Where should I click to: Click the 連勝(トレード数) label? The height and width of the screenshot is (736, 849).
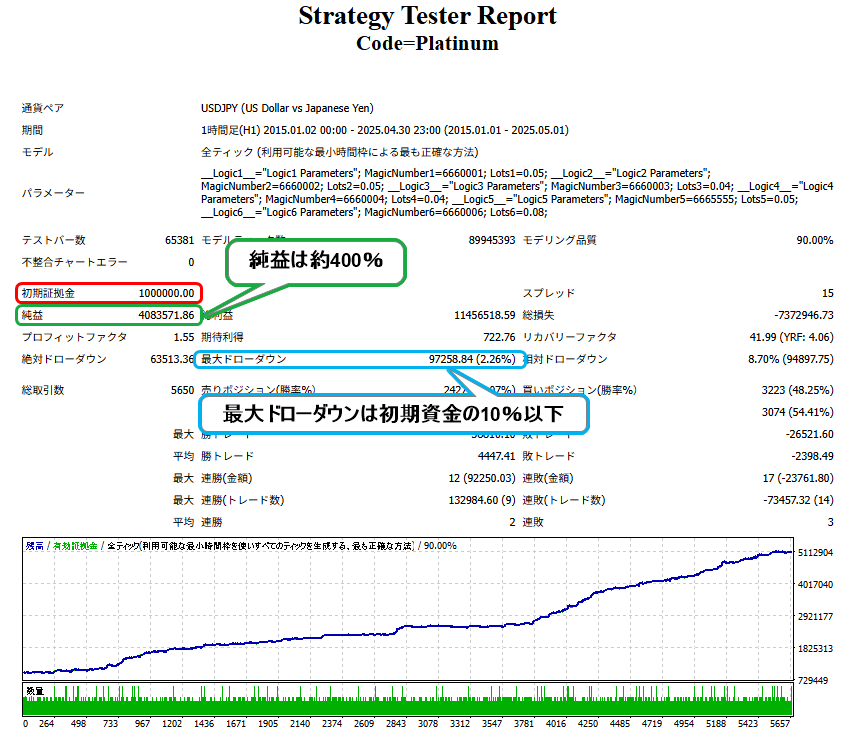[x=243, y=500]
